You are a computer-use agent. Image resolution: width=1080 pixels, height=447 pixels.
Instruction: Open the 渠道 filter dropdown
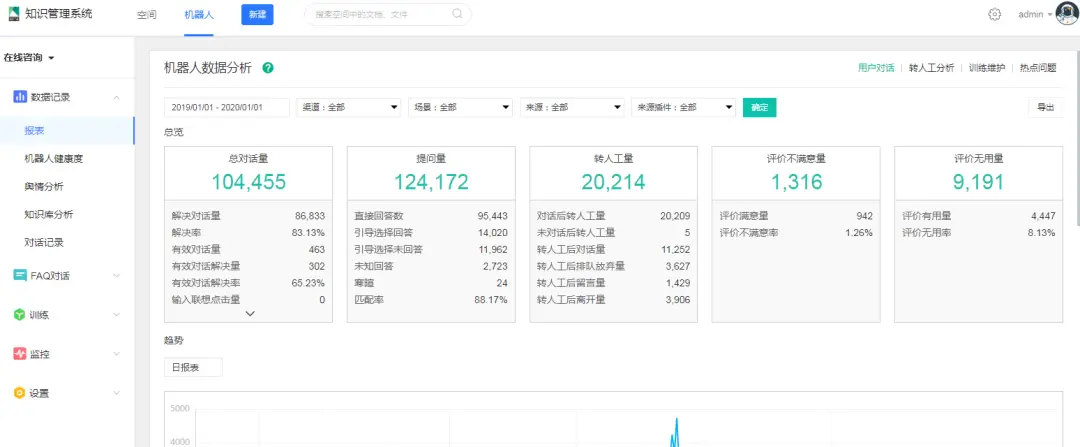347,107
